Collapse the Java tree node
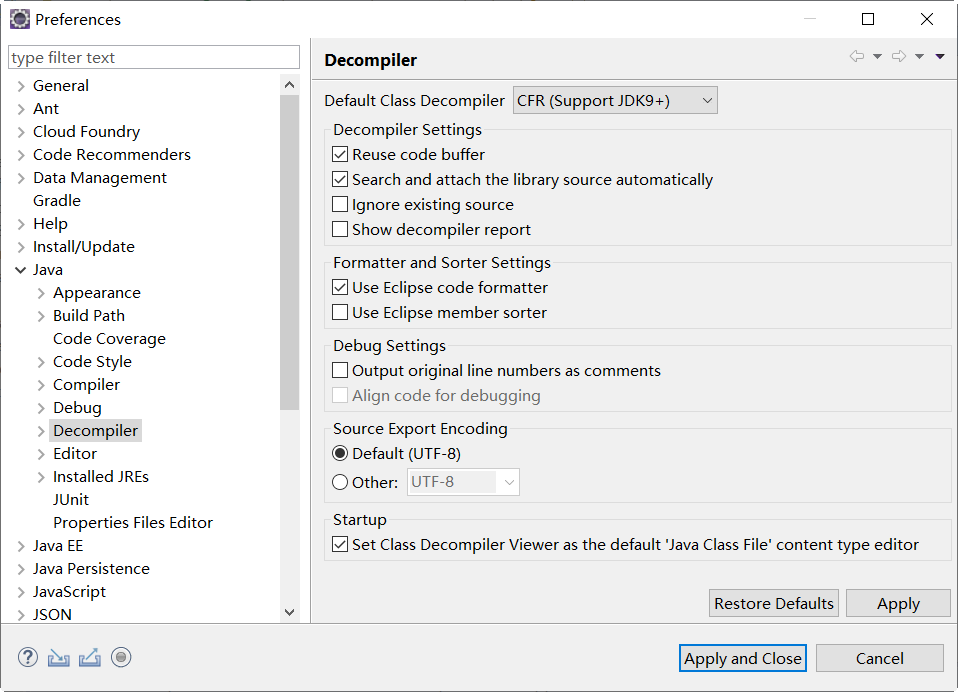Viewport: 958px width, 692px height. tap(21, 270)
